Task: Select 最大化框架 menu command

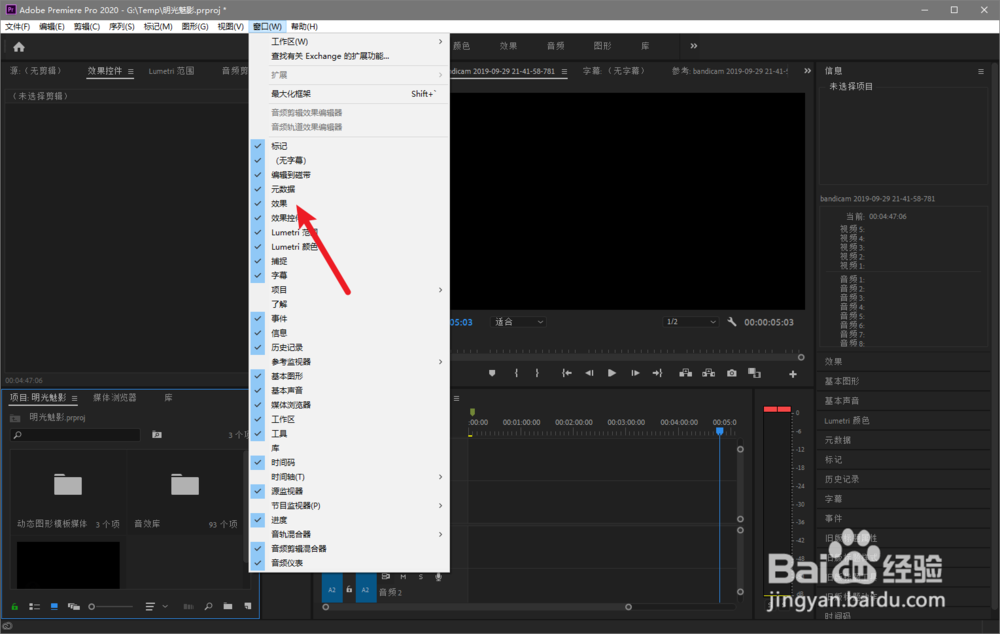Action: [349, 94]
